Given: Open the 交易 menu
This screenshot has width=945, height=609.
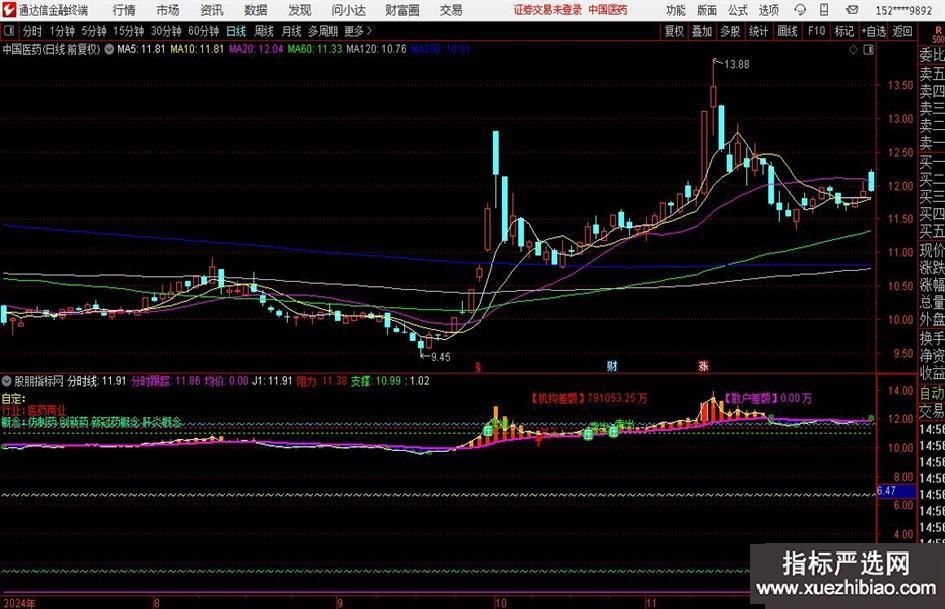Looking at the screenshot, I should tap(451, 10).
